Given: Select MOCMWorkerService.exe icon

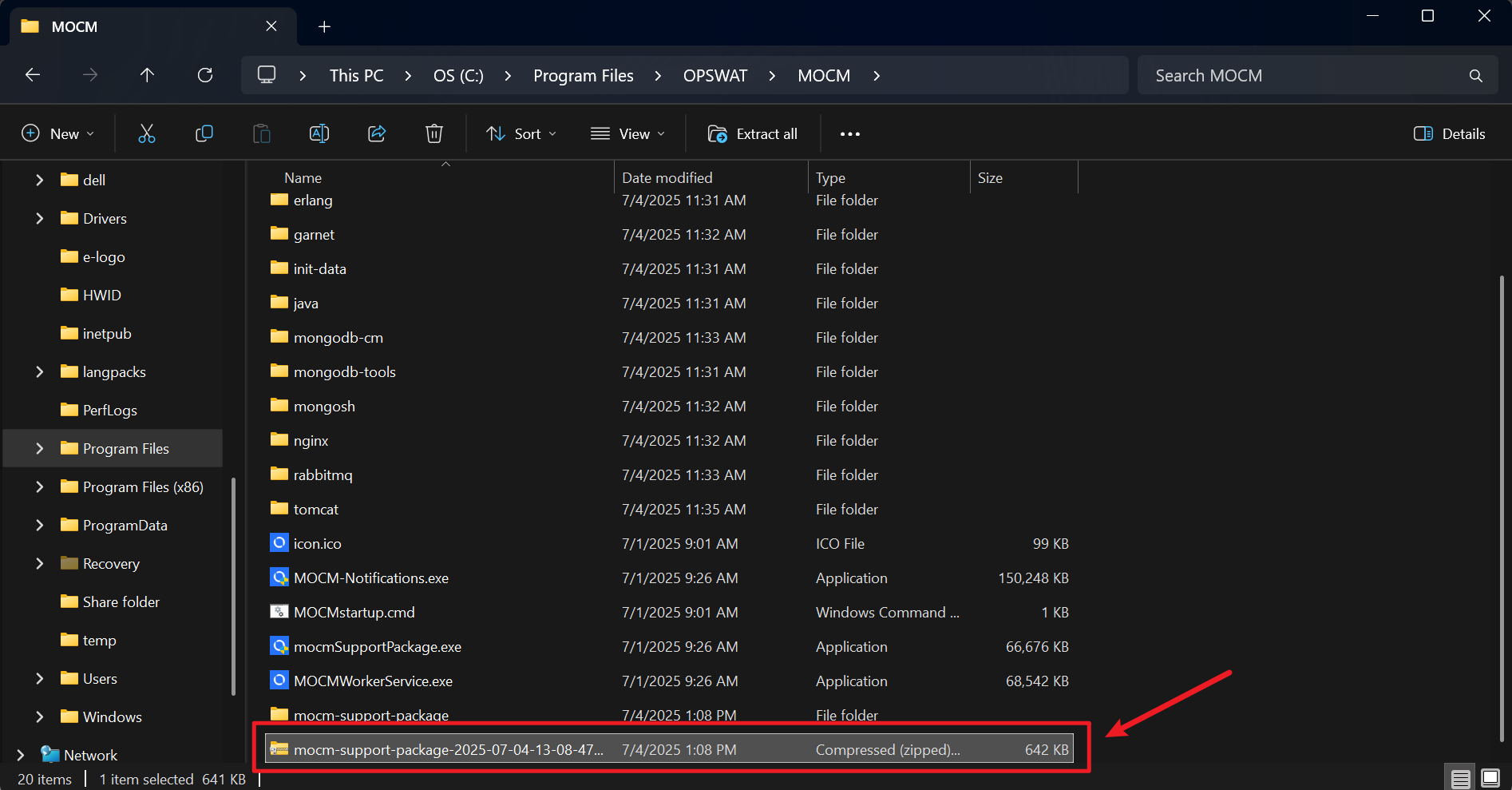Looking at the screenshot, I should tap(279, 681).
